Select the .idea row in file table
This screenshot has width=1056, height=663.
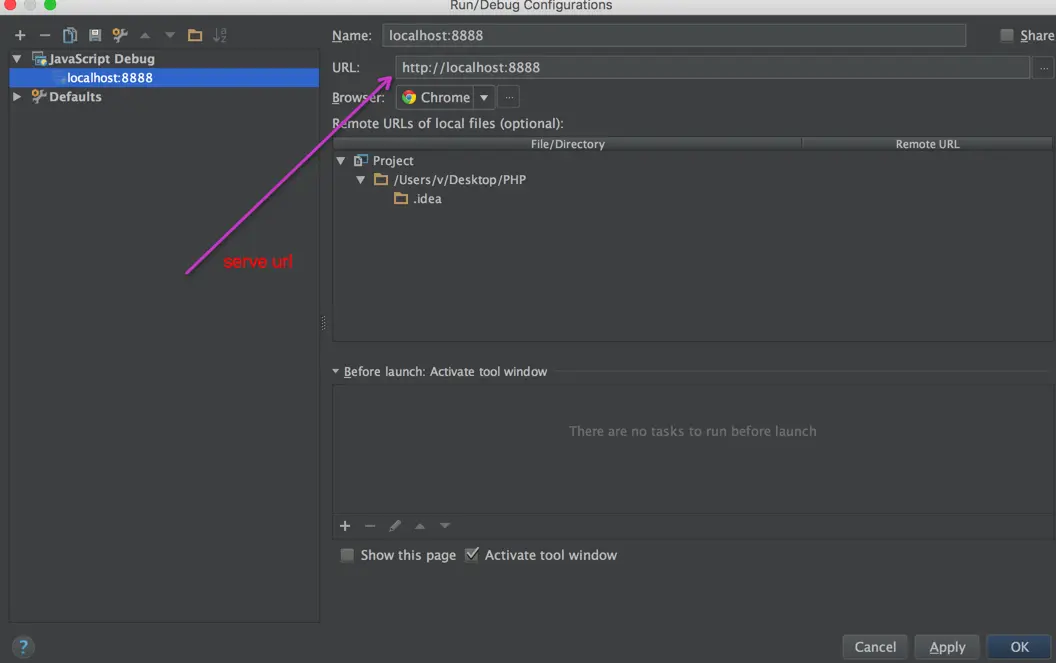[692, 198]
